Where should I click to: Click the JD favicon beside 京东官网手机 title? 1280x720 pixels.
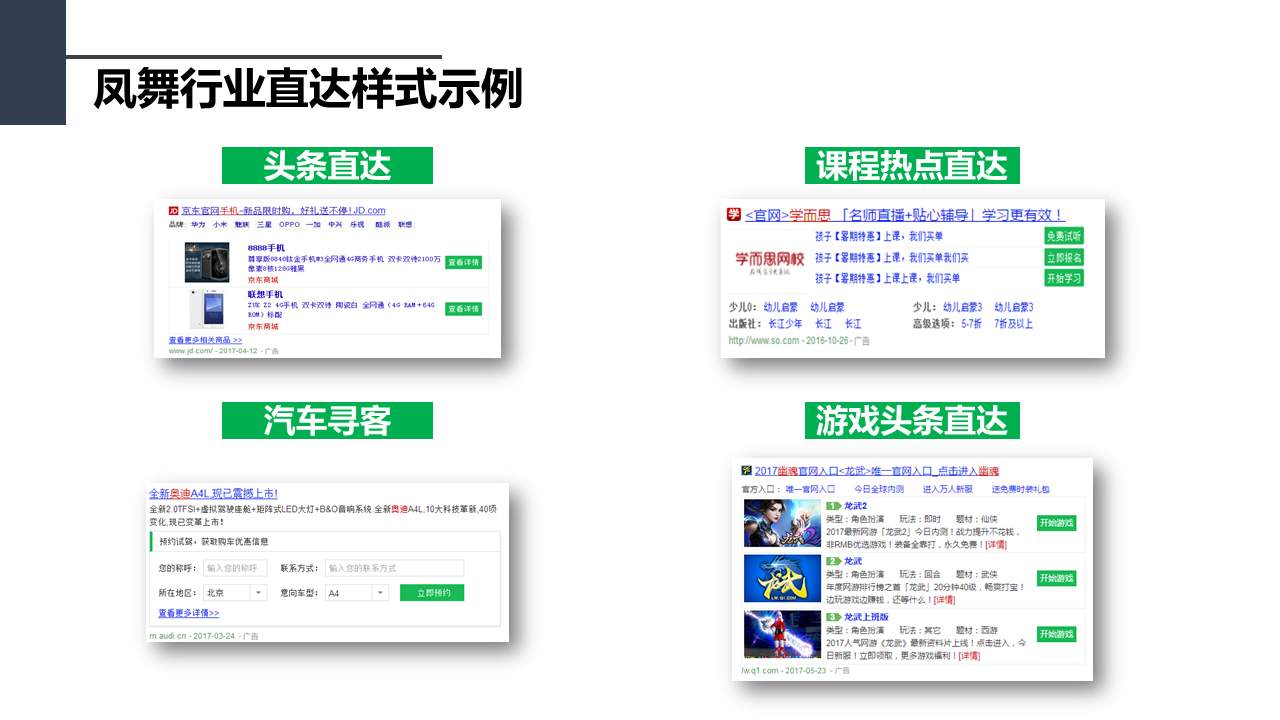point(173,211)
